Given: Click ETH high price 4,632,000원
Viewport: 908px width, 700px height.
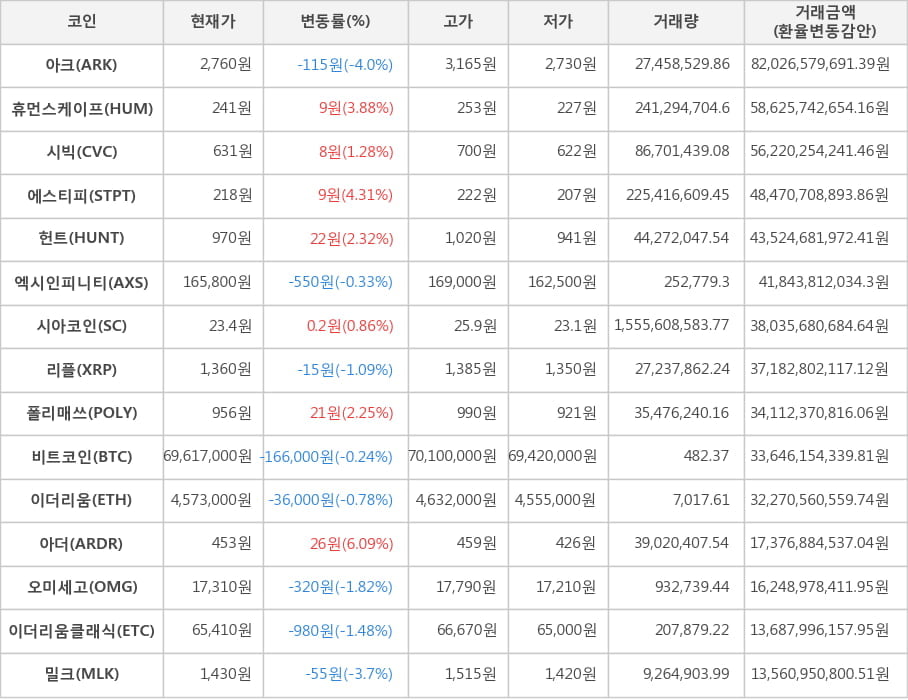Looking at the screenshot, I should (456, 500).
